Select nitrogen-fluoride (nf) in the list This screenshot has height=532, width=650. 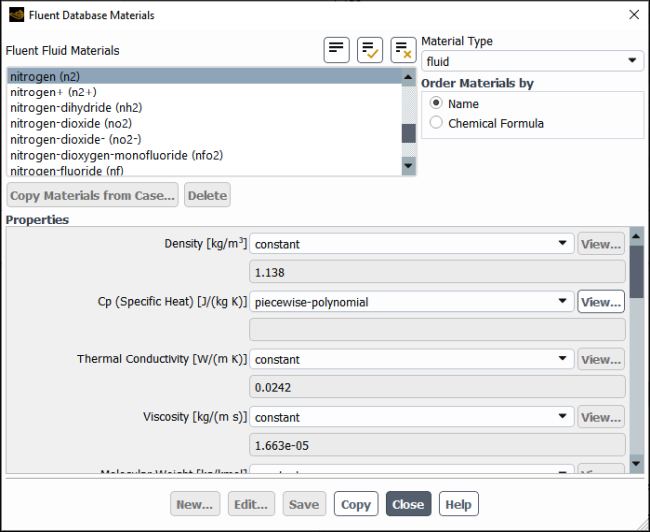pyautogui.click(x=205, y=170)
